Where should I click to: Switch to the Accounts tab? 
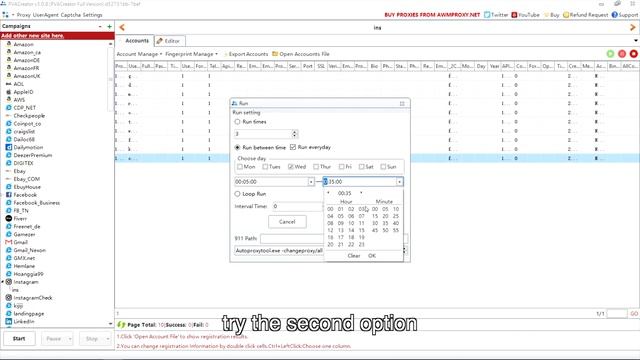coord(136,41)
